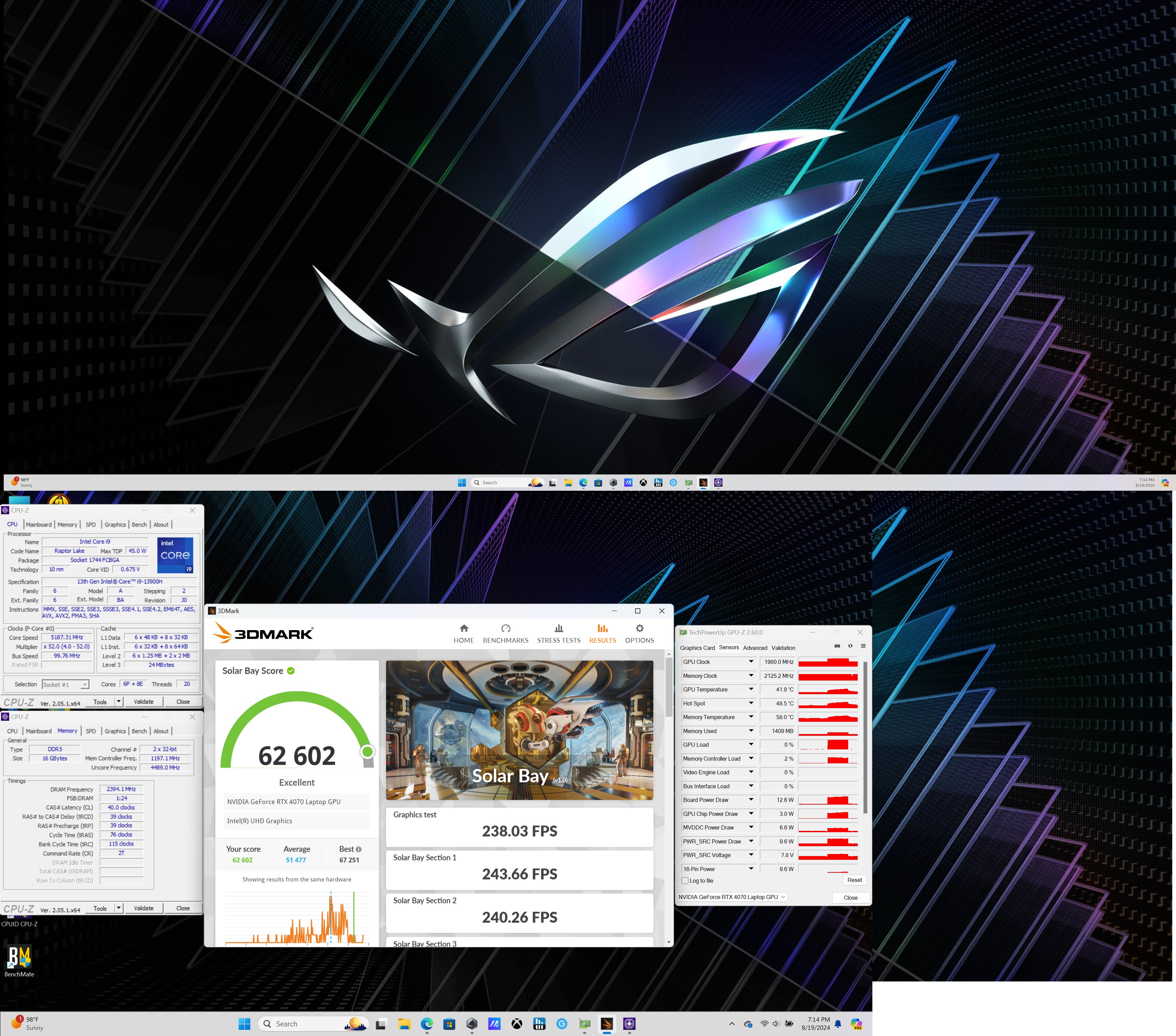Click the Close button at GPU-Z bottom
This screenshot has width=1176, height=1036.
tap(850, 897)
